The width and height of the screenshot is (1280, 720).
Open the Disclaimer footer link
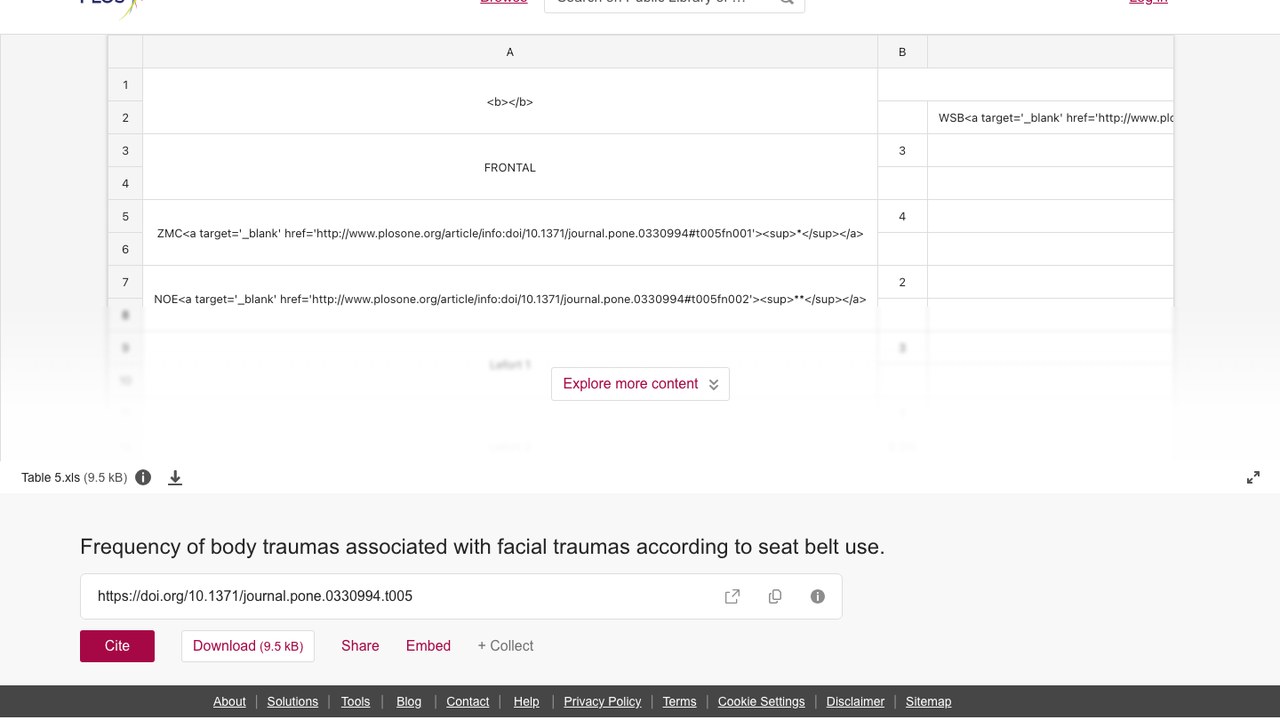855,702
